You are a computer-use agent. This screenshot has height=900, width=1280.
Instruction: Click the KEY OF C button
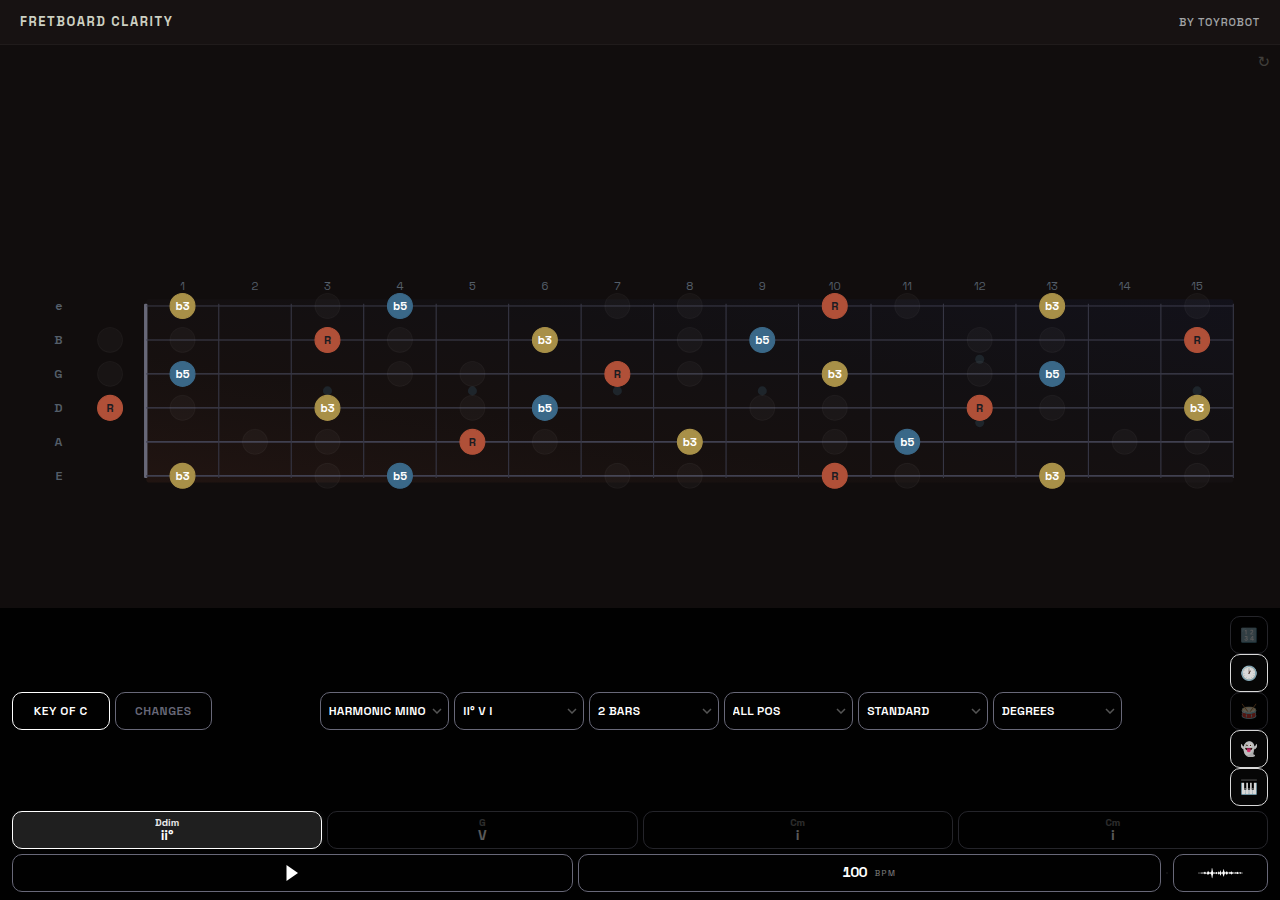pos(61,711)
